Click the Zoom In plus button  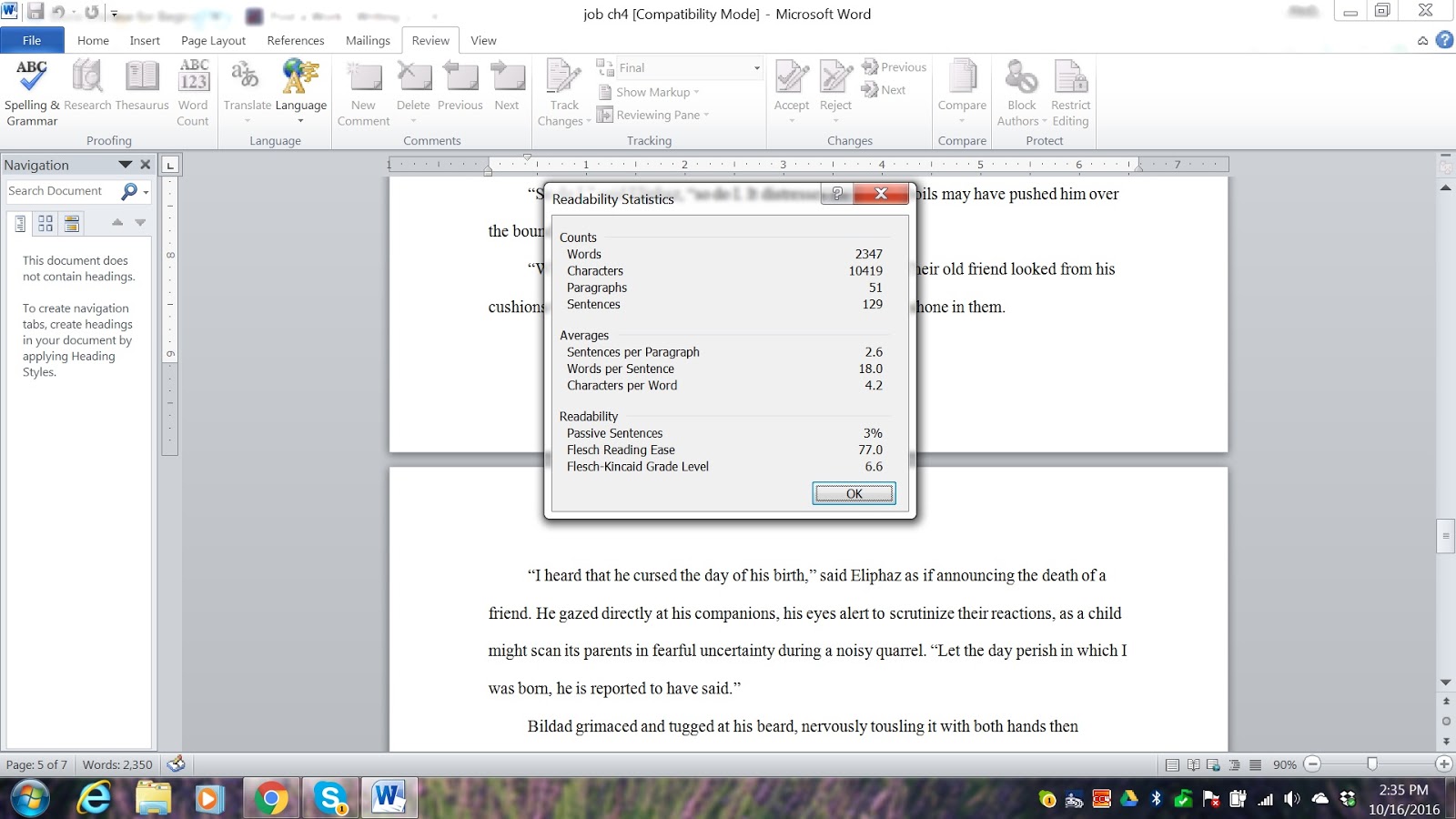(1443, 764)
